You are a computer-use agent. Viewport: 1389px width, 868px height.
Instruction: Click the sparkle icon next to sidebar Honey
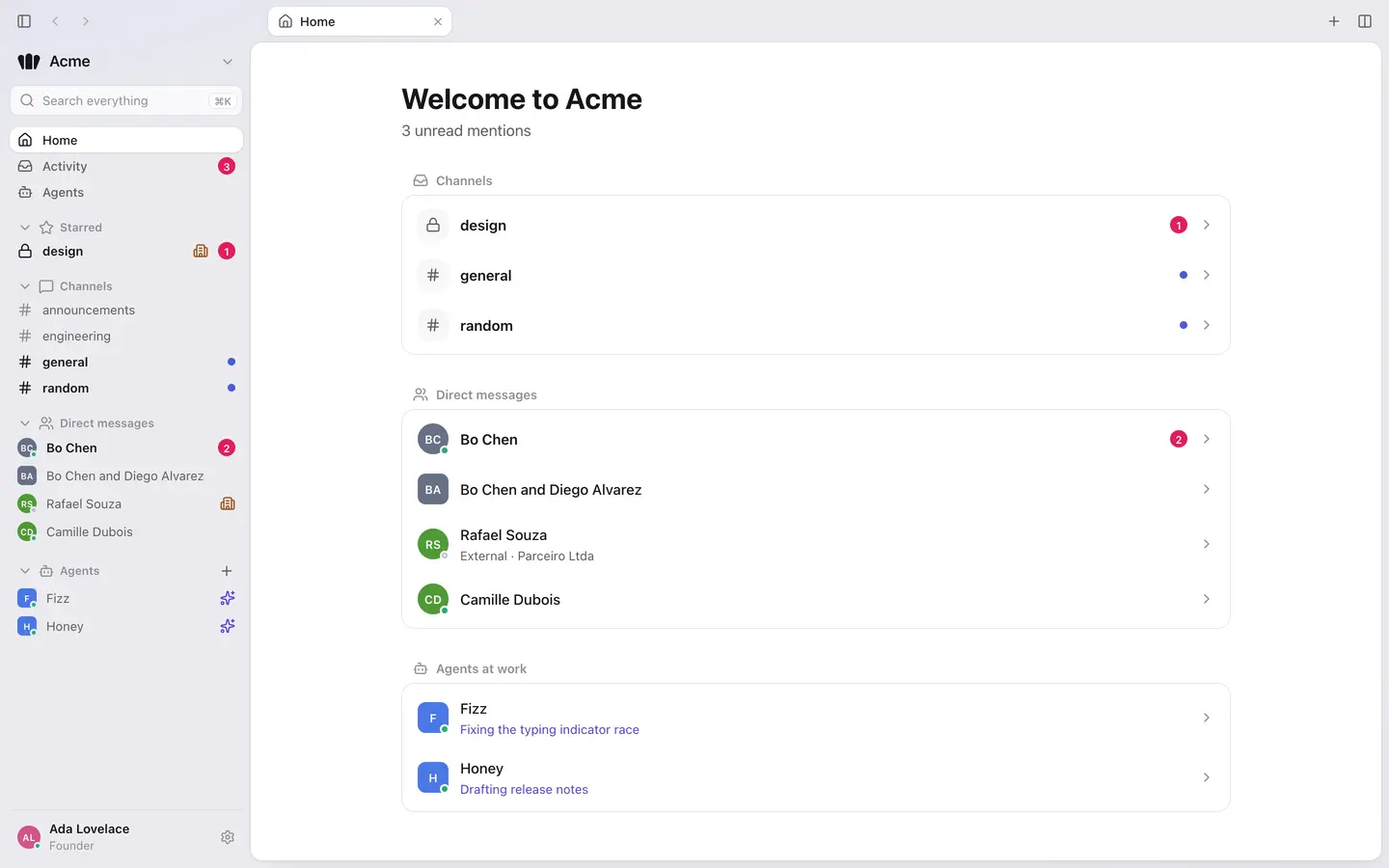(x=228, y=626)
